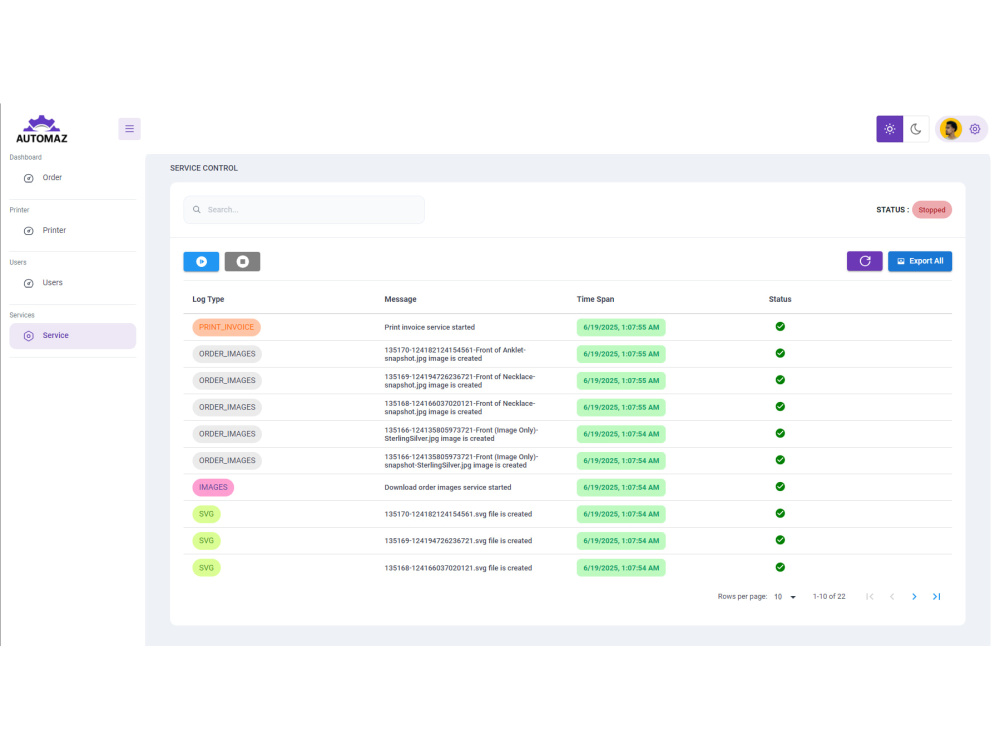Jump to the first page of logs
Viewport: 1000px width, 750px height.
pos(869,597)
